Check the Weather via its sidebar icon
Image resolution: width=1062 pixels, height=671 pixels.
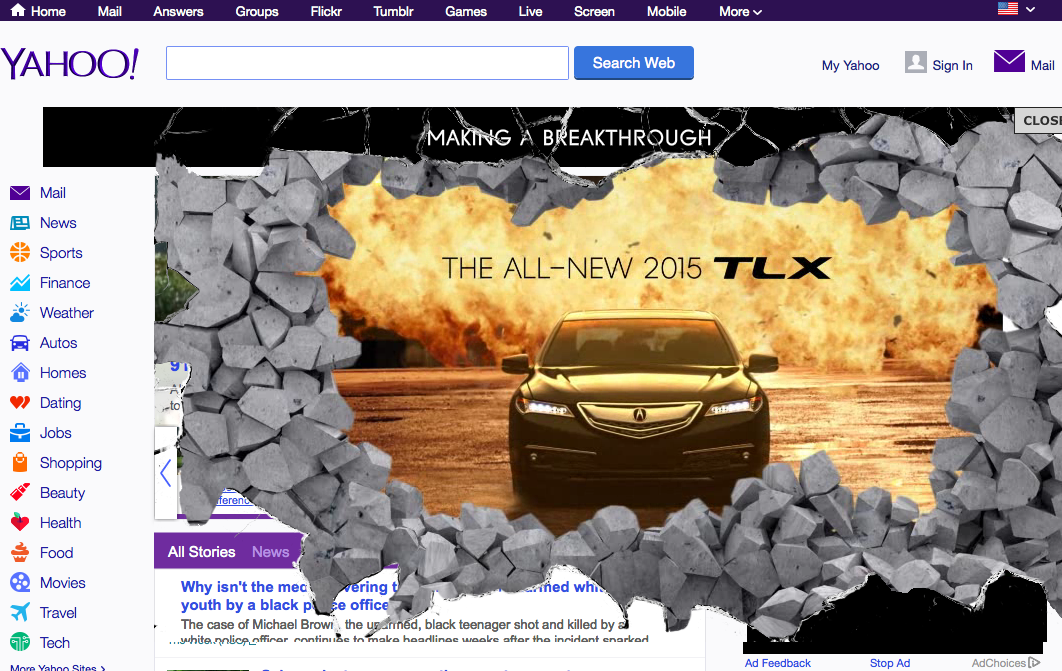(21, 312)
